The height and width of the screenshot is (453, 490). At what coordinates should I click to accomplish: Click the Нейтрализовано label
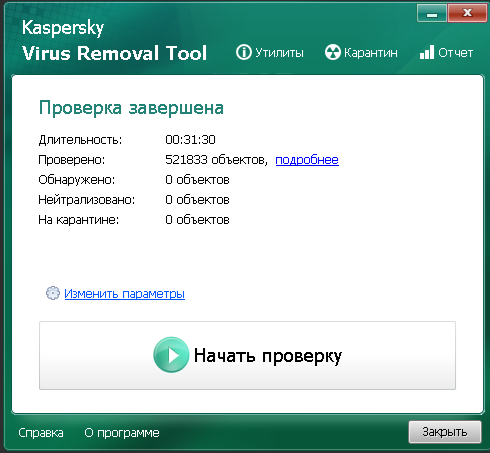pos(87,200)
